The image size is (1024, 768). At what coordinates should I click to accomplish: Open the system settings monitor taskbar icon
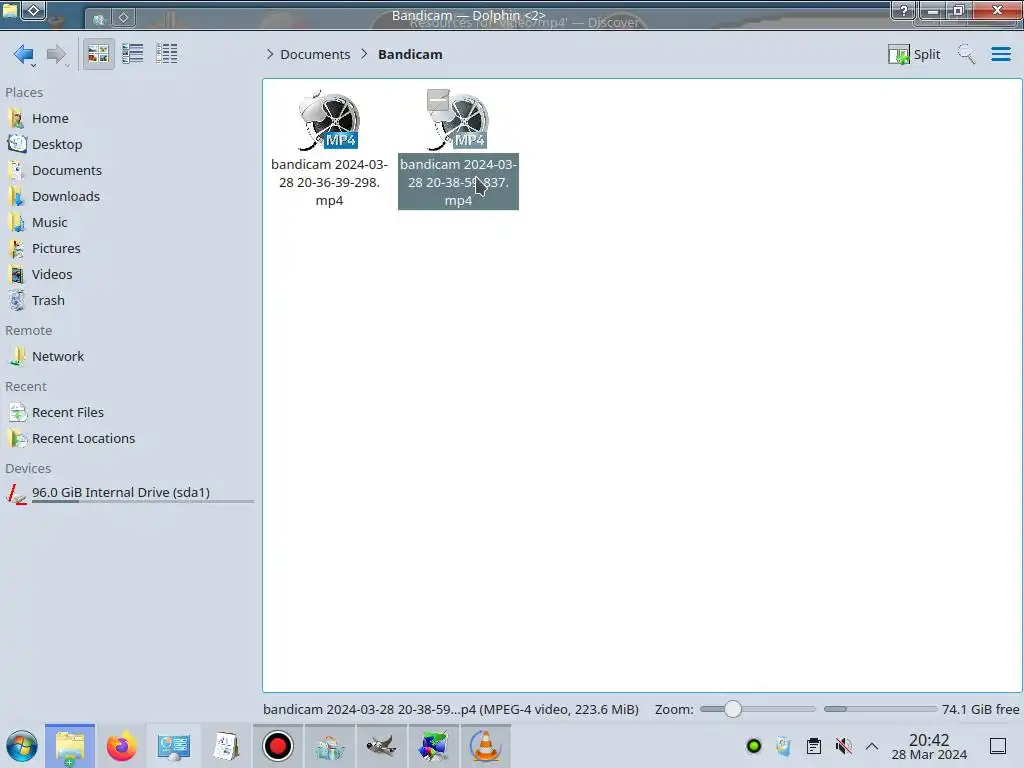(x=173, y=746)
